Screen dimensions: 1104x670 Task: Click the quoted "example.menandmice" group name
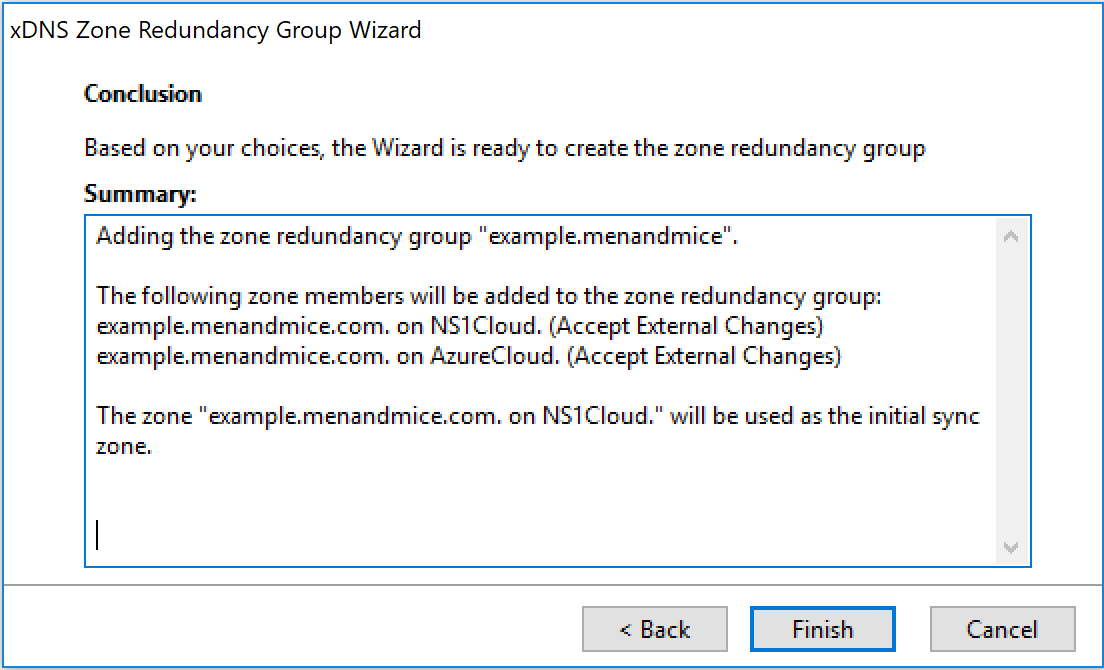[606, 236]
